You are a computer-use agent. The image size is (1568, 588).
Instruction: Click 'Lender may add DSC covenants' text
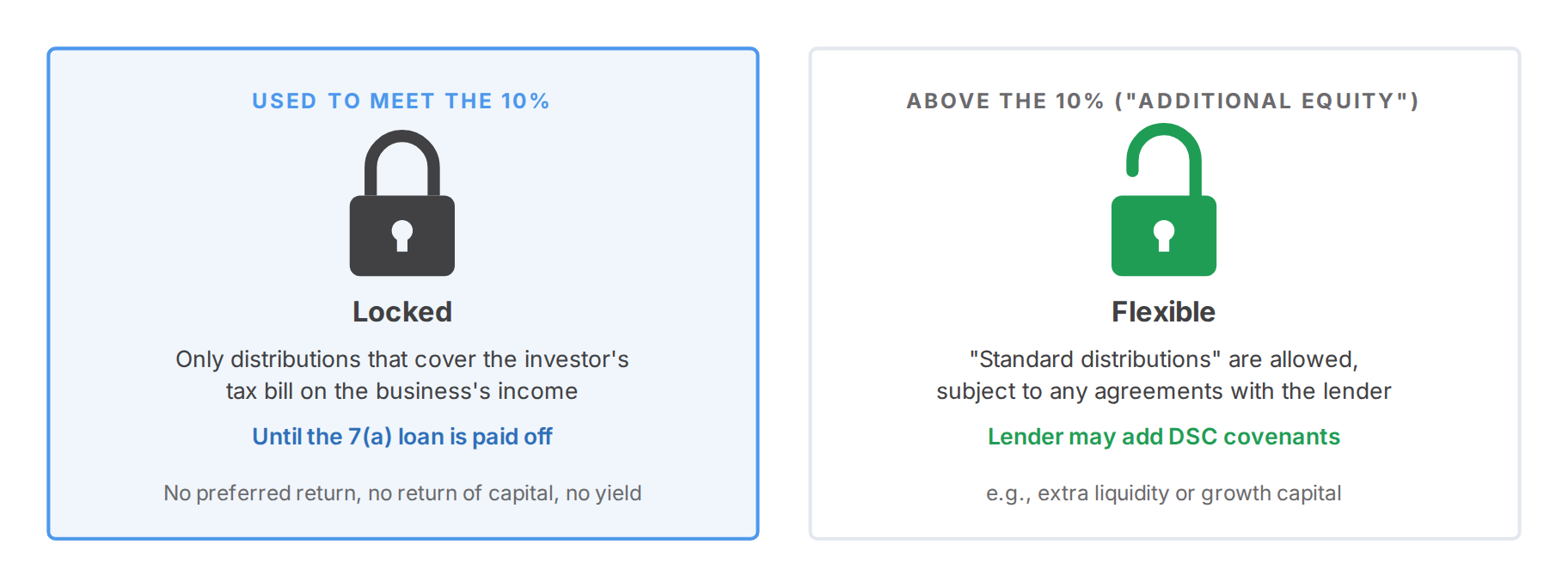tap(1163, 437)
